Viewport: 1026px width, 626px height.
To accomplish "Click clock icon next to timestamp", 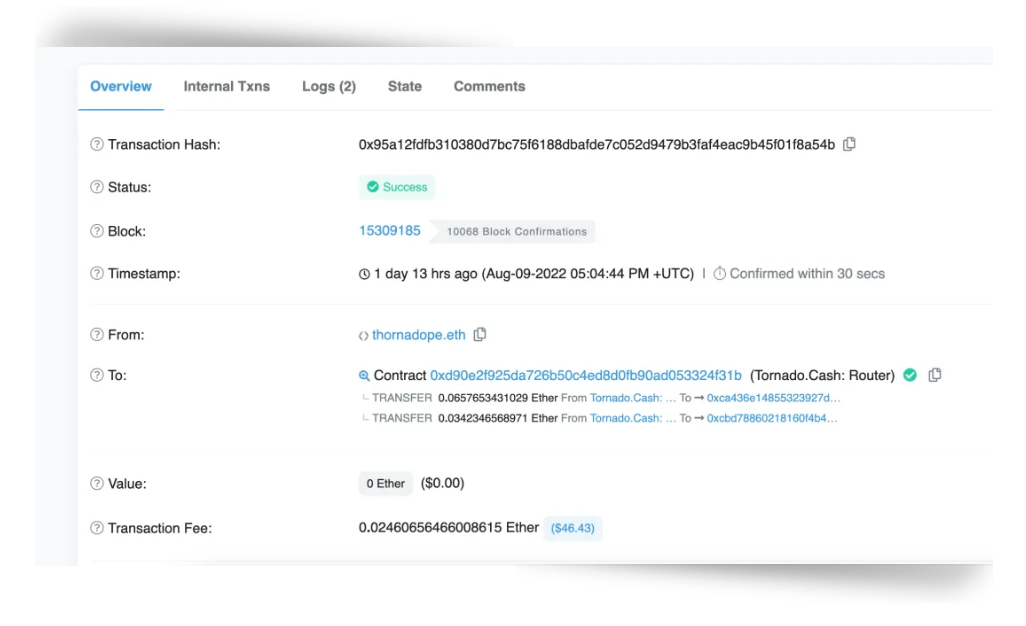I will click(x=364, y=274).
